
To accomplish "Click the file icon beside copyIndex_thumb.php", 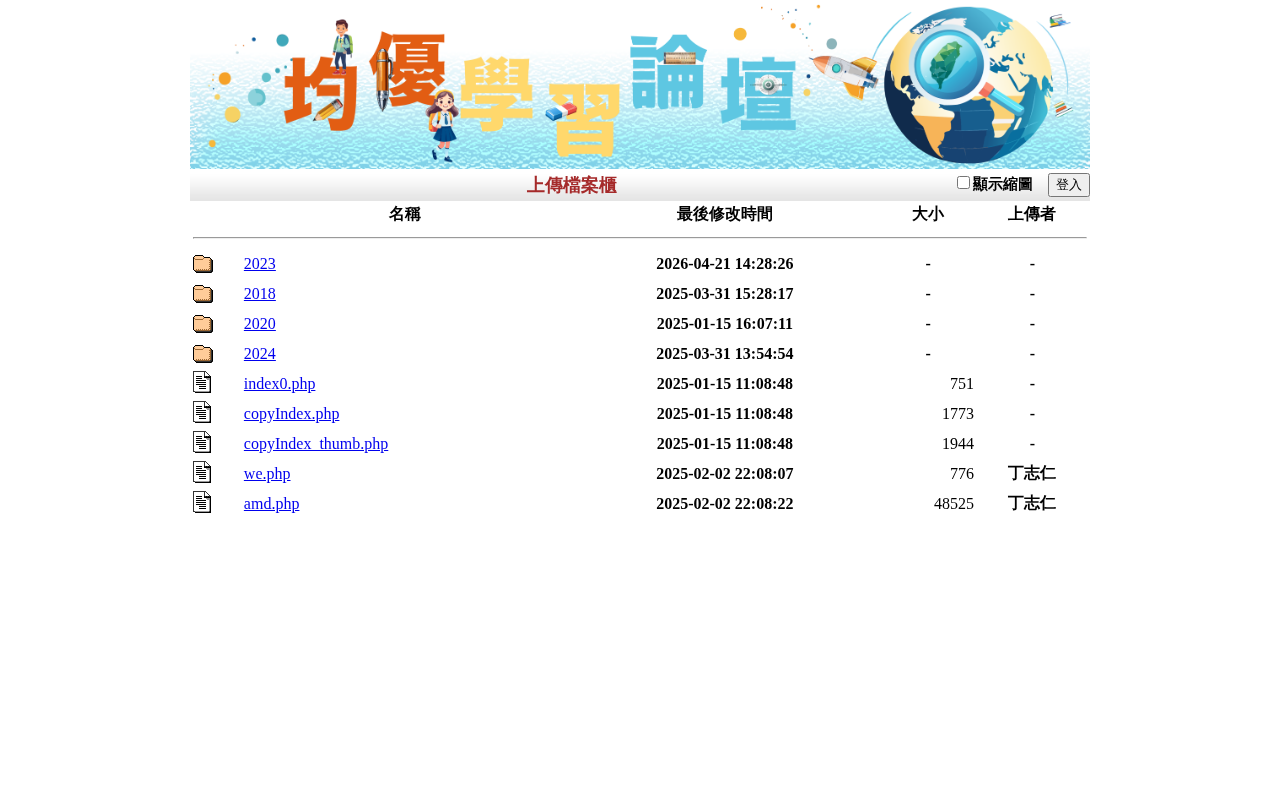I will coord(202,442).
